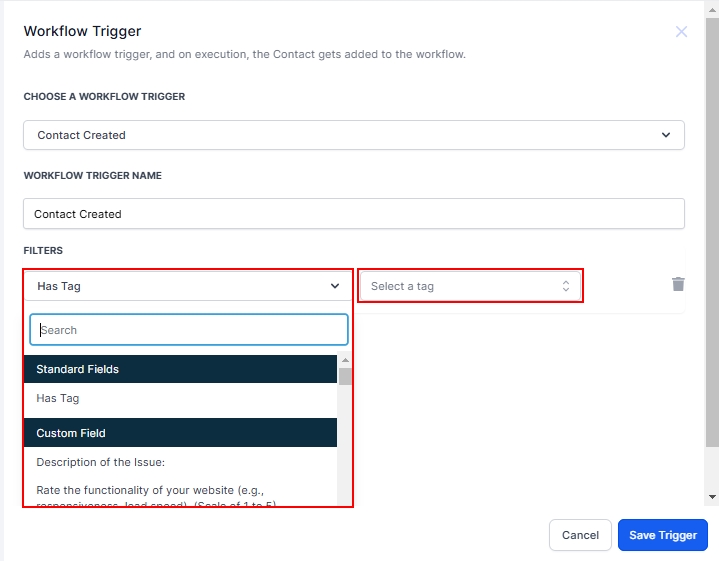719x561 pixels.
Task: Click the Workflow Trigger Name text field
Action: pos(353,214)
